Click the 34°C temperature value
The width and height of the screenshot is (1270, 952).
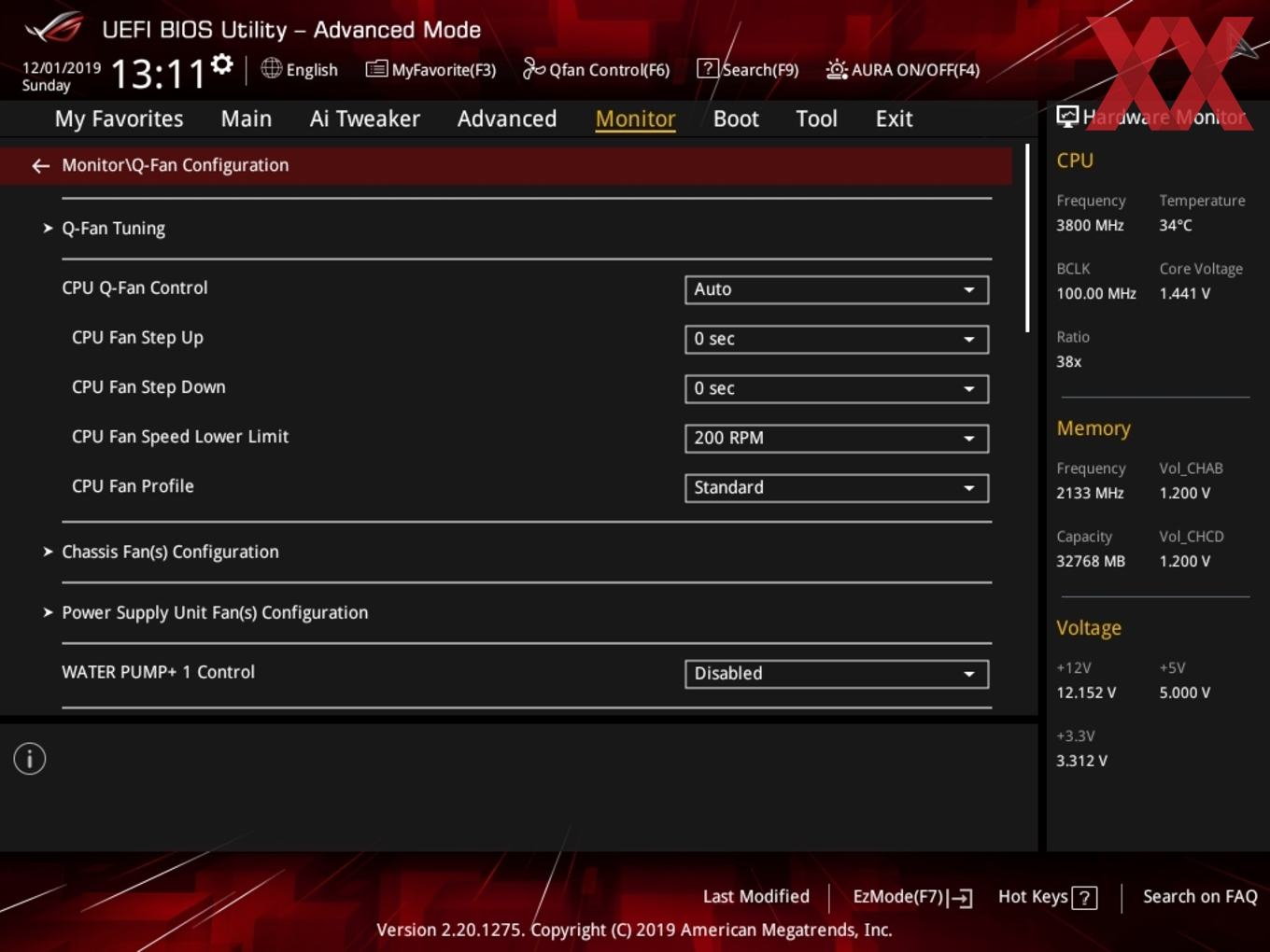coord(1175,225)
